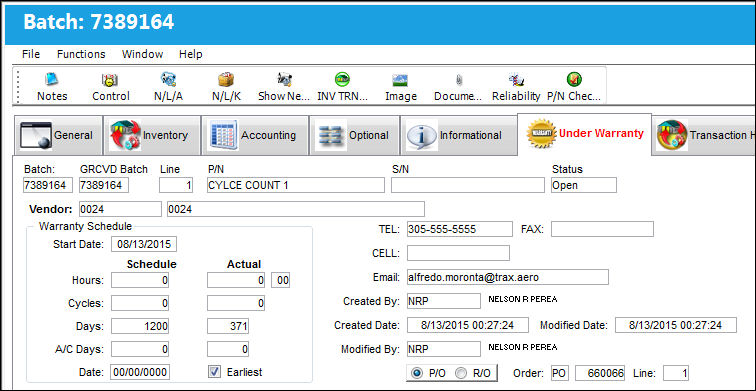Click NELSON R PEREA beside Modified By
This screenshot has height=391, width=756.
523,347
